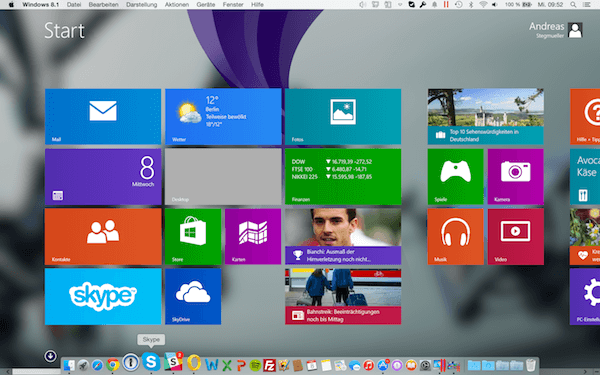Screen dimensions: 600x375
Task: Launch PowerPoint from the Dock
Action: [x=241, y=365]
